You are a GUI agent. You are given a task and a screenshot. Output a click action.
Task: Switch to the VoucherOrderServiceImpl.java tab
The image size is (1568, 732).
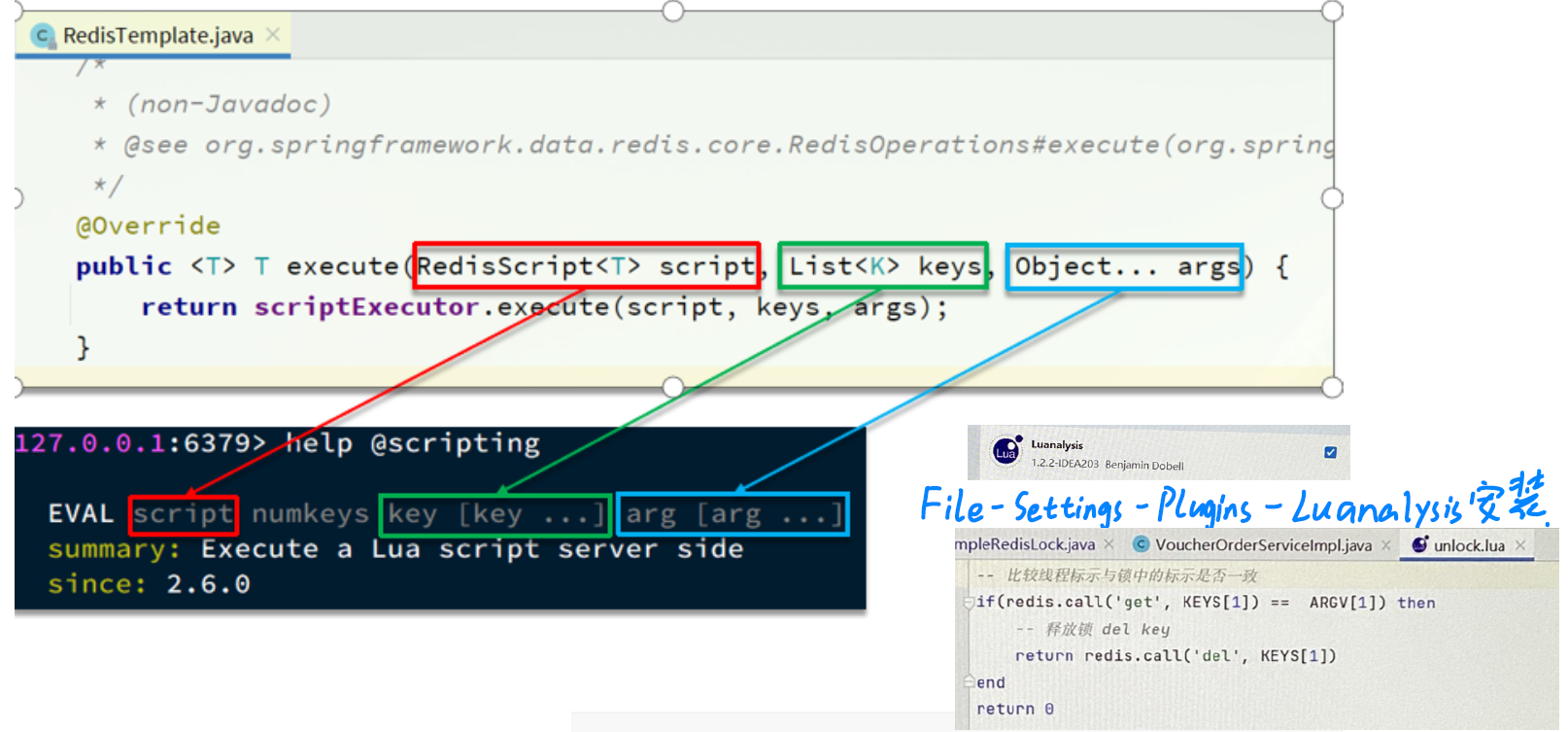point(1263,545)
